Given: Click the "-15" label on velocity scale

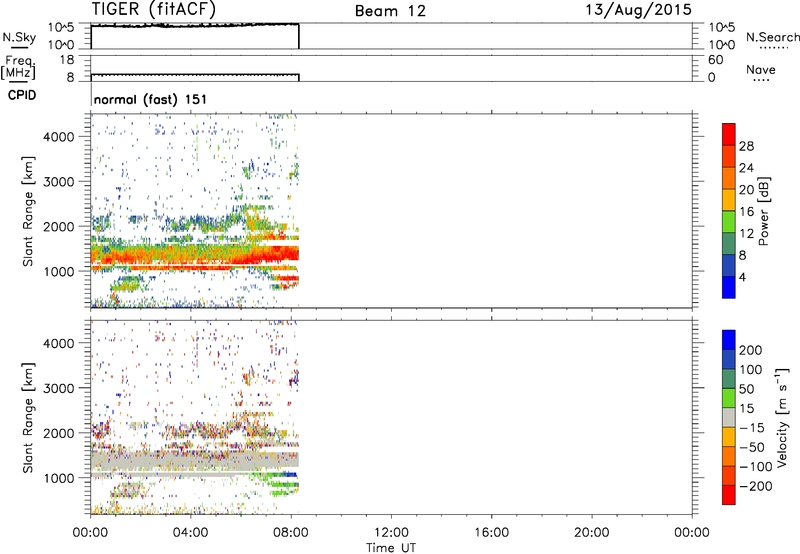Looking at the screenshot, I should click(x=752, y=428).
